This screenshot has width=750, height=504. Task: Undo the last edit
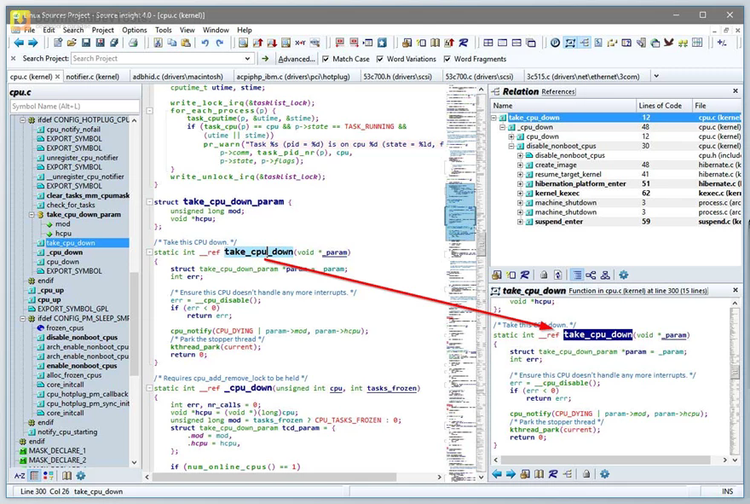[205, 43]
